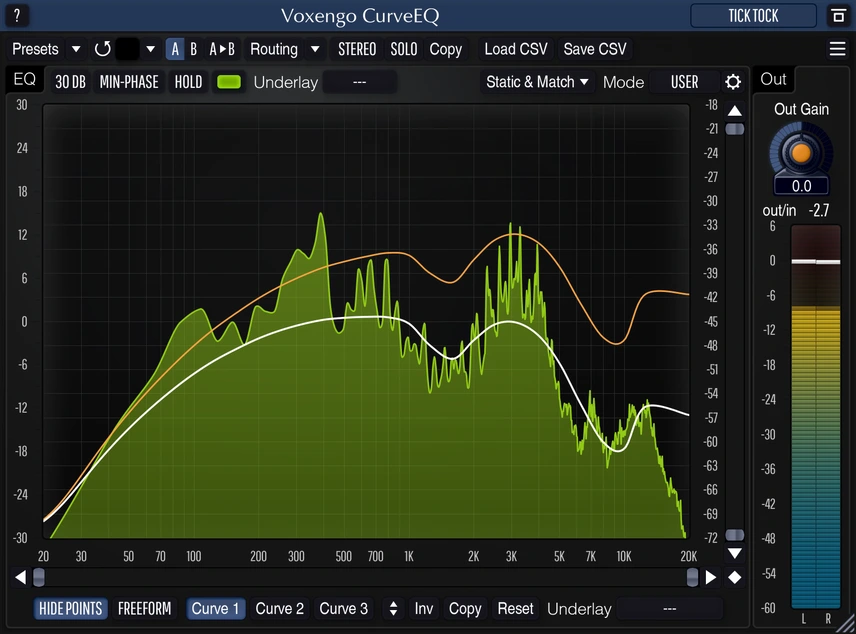Click Copy next to Inv

tap(465, 608)
